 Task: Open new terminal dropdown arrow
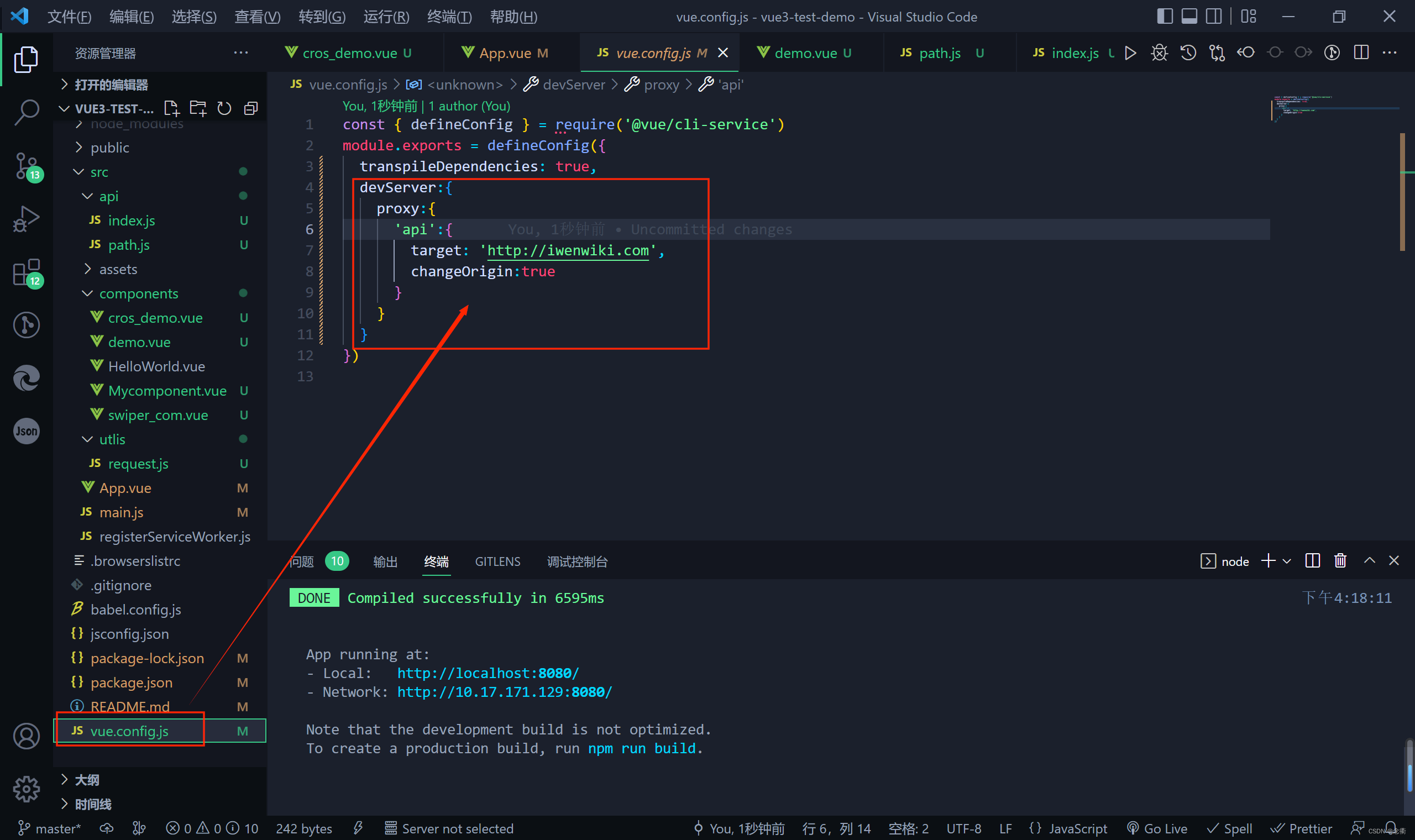[1287, 561]
